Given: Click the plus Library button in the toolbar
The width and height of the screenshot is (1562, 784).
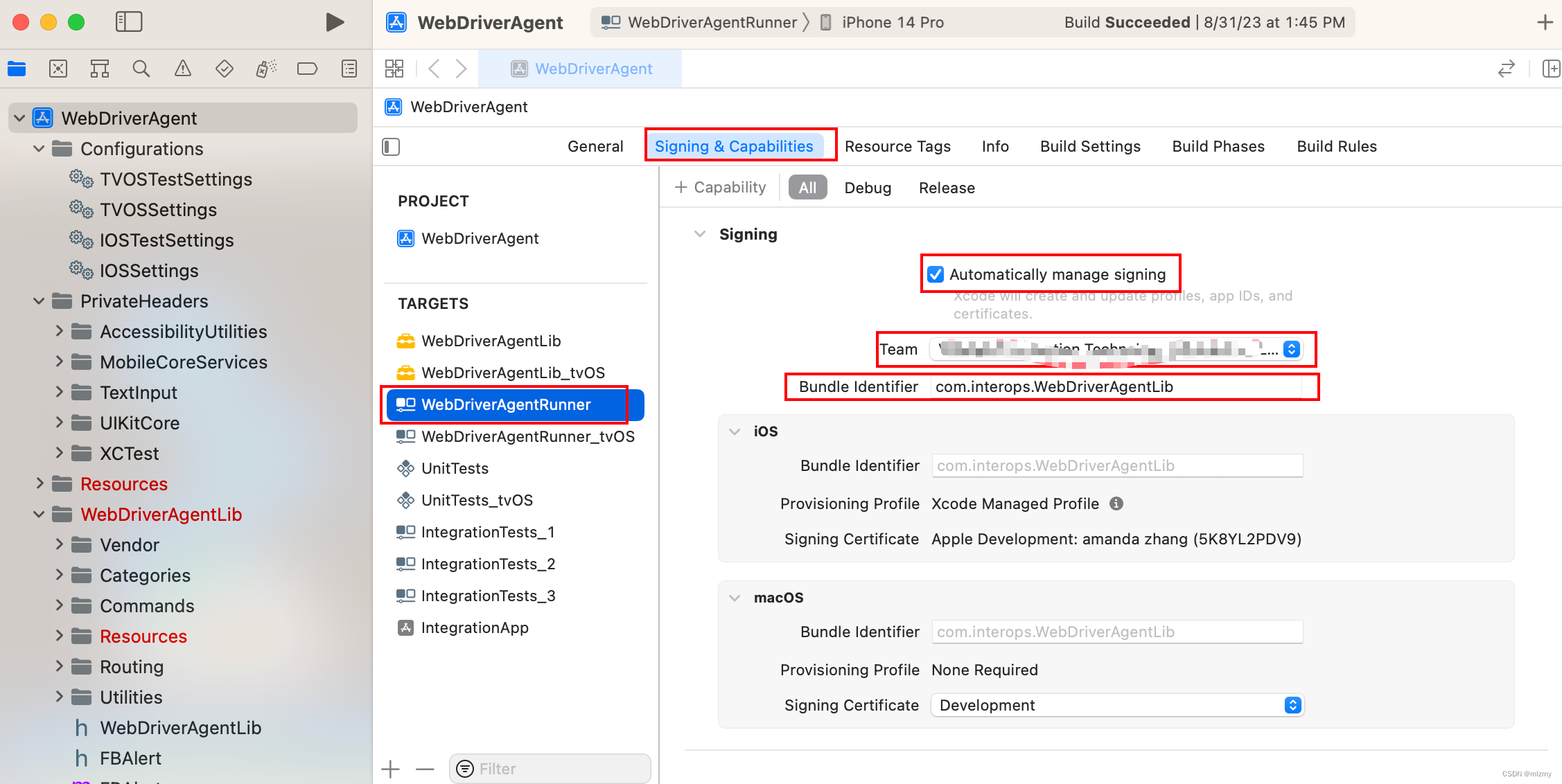Looking at the screenshot, I should pyautogui.click(x=1545, y=22).
